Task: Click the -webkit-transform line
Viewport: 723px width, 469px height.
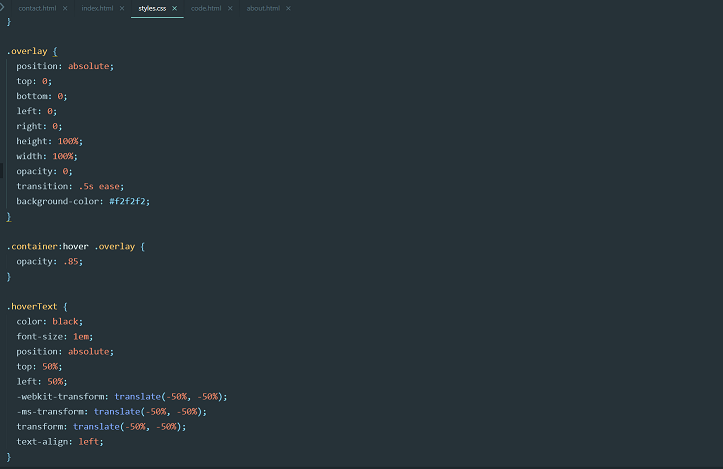Action: [x=122, y=397]
